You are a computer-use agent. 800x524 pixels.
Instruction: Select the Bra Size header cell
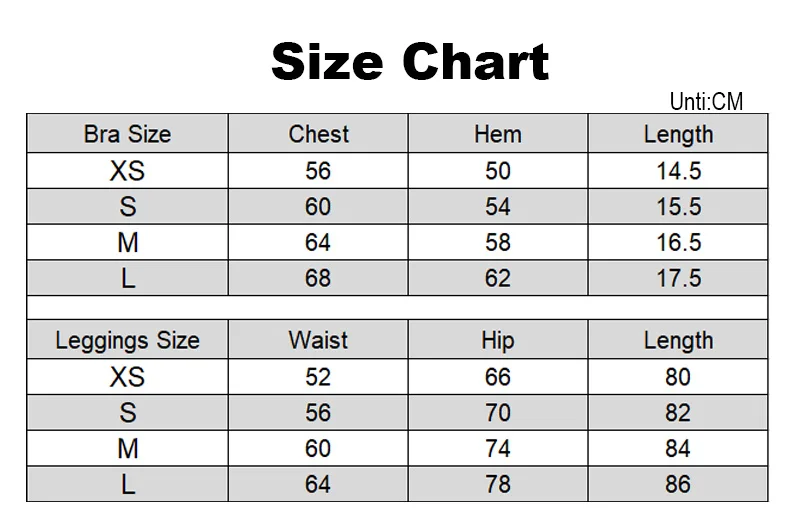click(x=127, y=134)
